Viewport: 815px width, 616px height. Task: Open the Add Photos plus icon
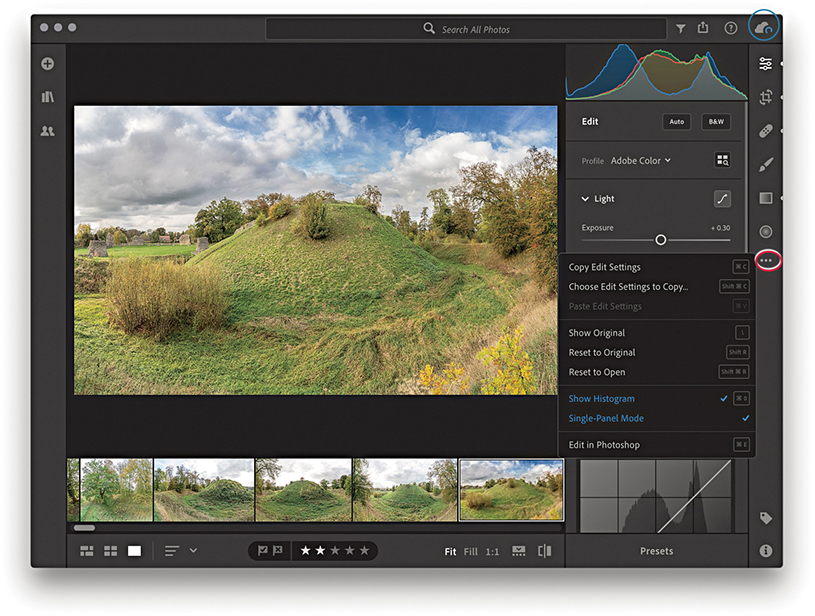47,64
